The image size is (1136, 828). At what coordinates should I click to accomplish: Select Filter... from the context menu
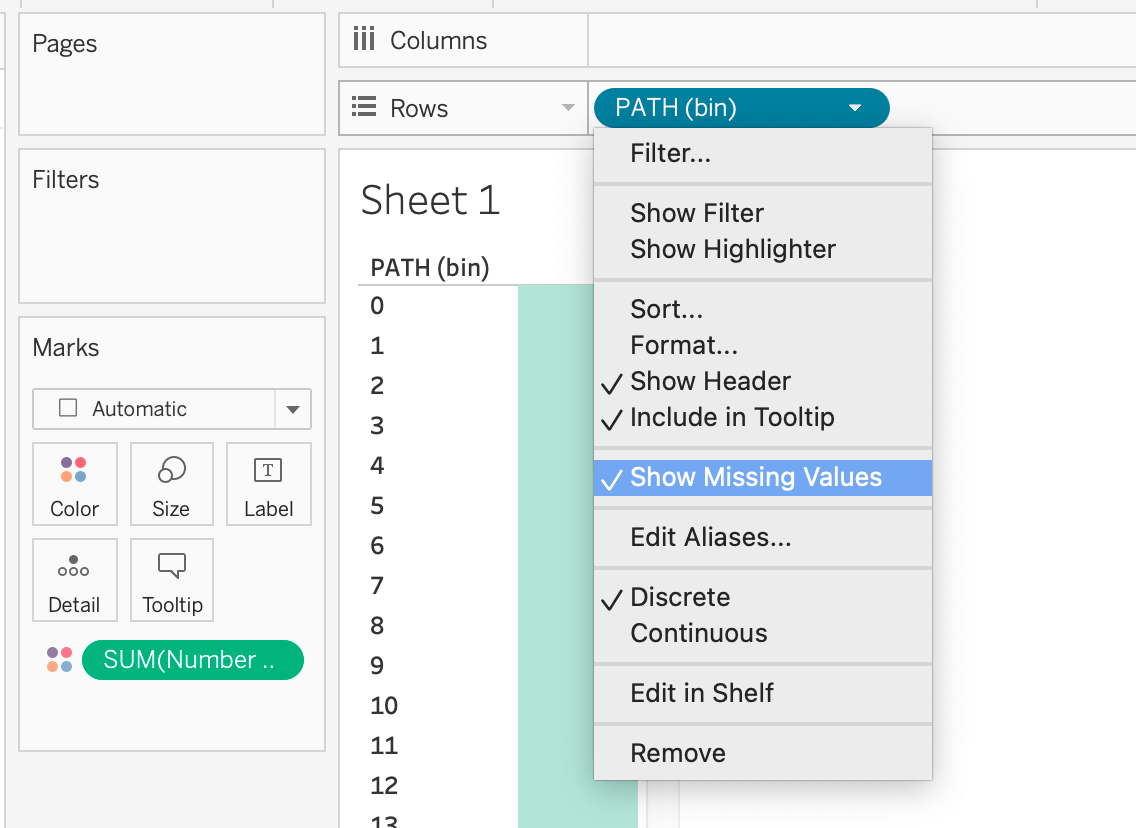click(670, 154)
